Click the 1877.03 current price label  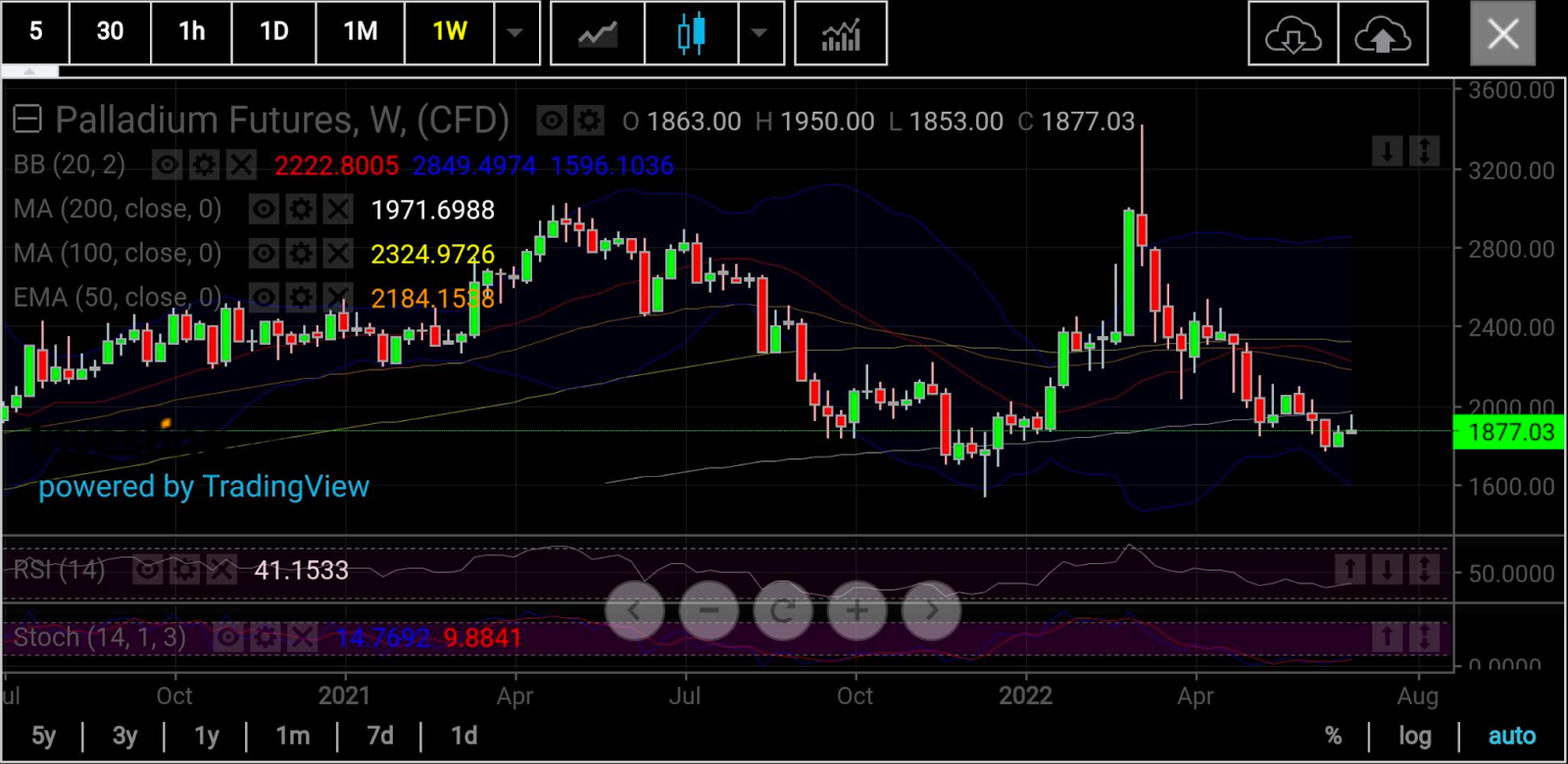pyautogui.click(x=1510, y=432)
